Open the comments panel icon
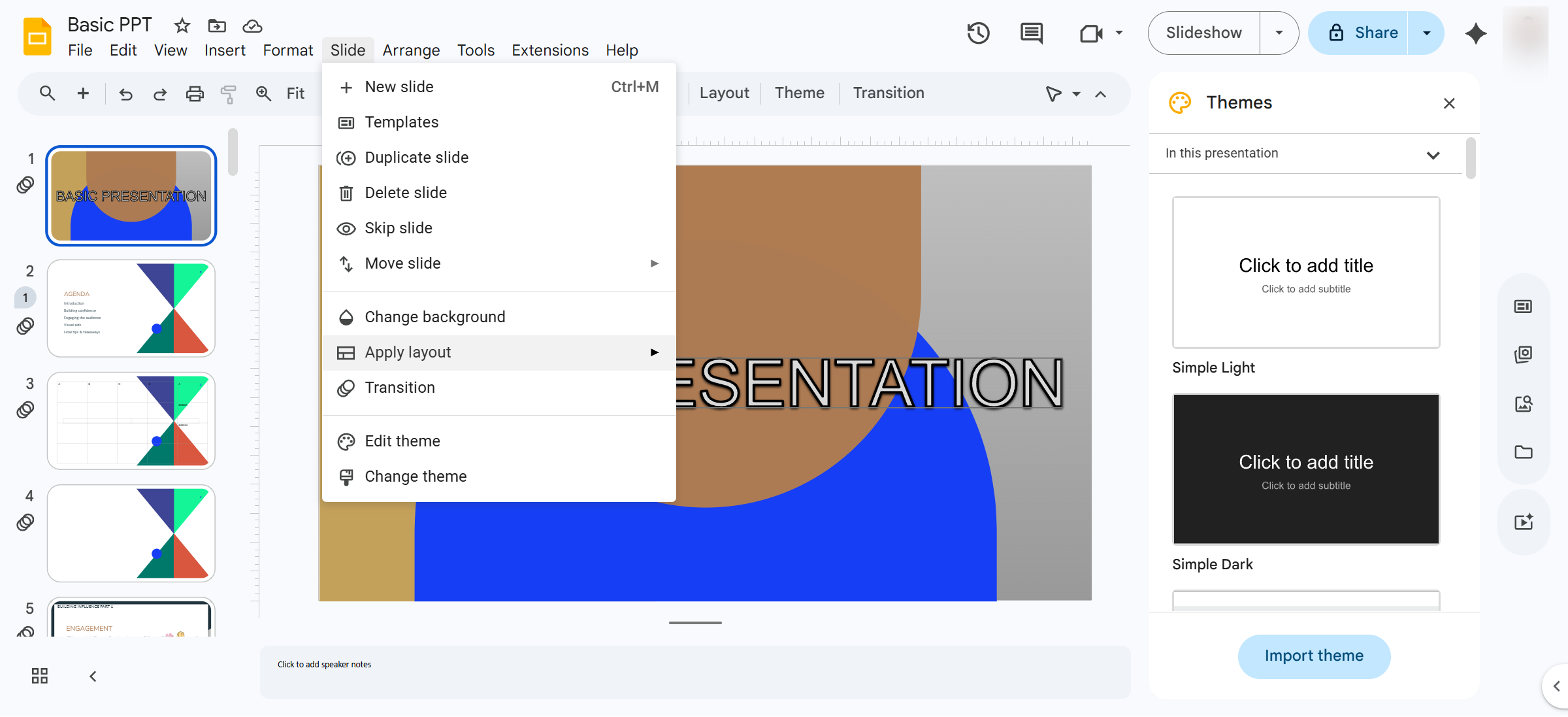Viewport: 1568px width, 717px height. [x=1032, y=33]
